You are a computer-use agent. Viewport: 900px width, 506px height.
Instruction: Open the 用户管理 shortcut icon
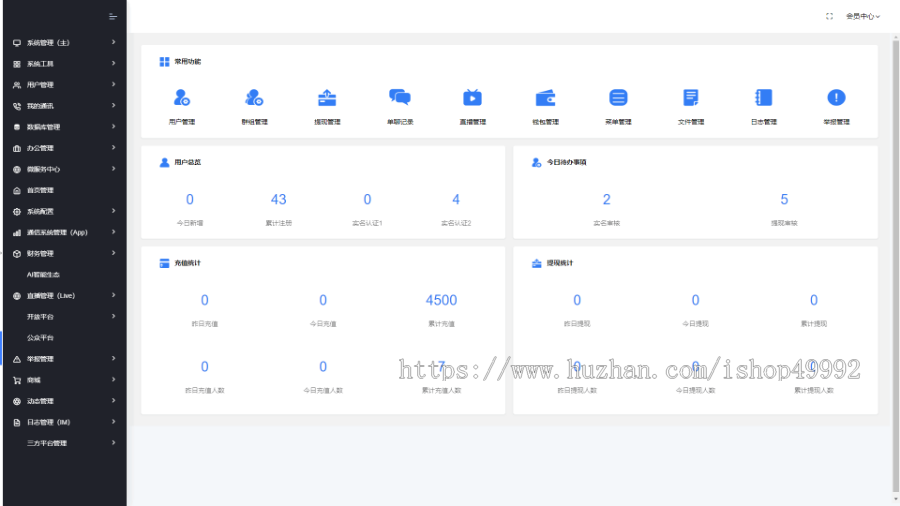coord(181,98)
